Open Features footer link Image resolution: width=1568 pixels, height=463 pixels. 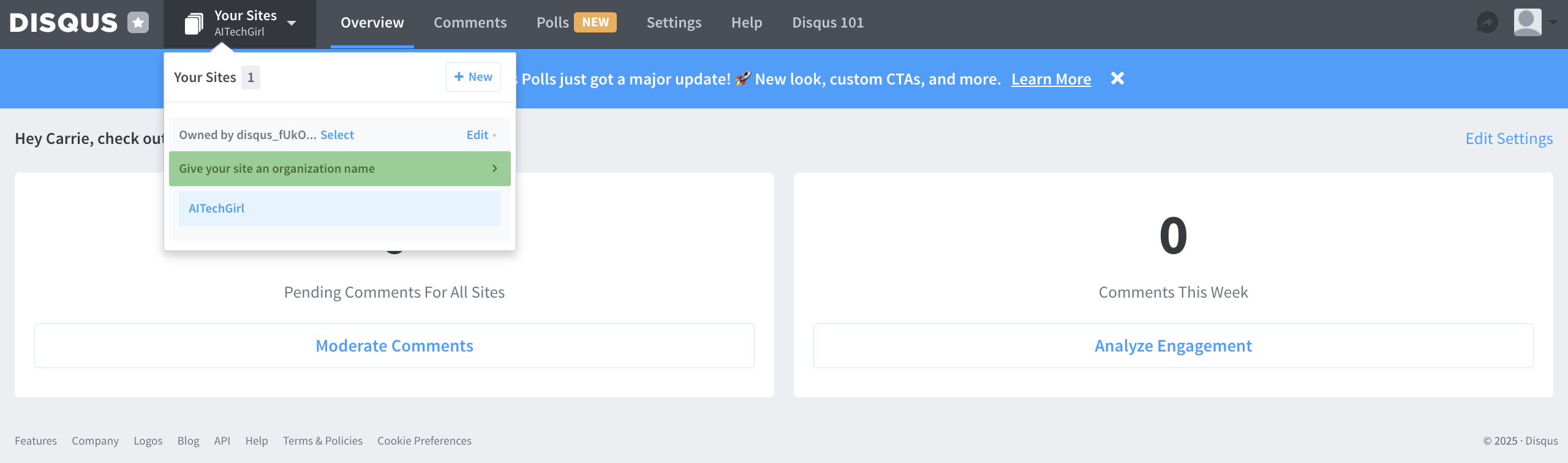coord(36,441)
